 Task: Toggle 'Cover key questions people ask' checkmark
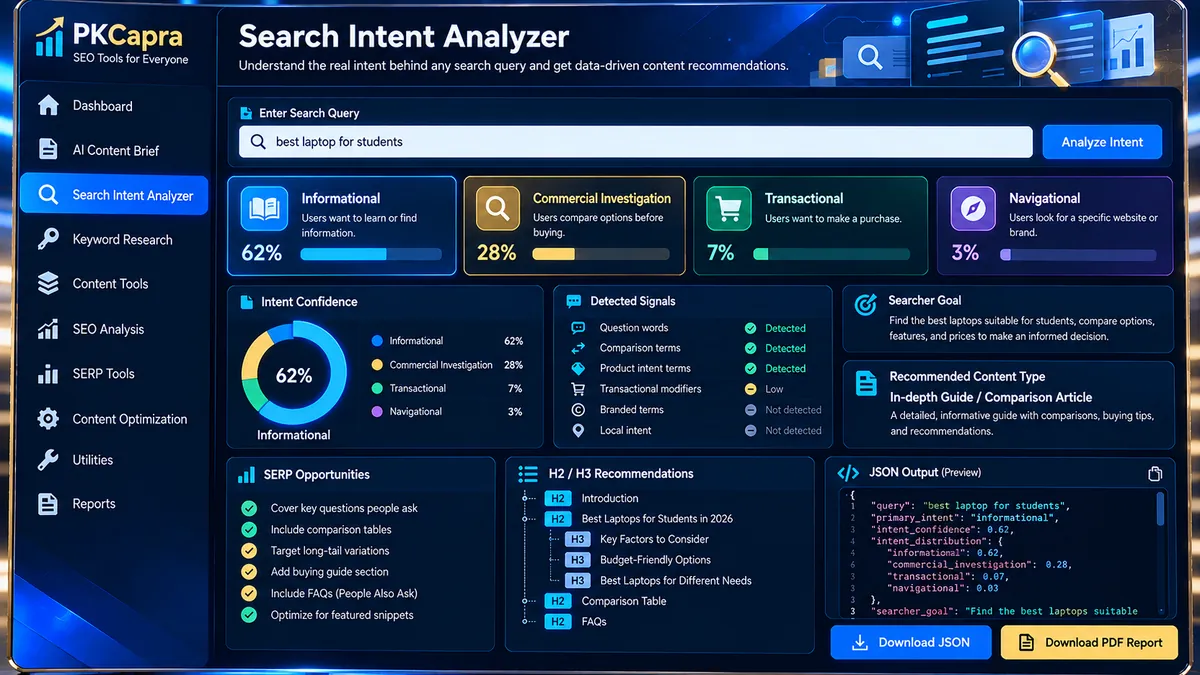249,508
